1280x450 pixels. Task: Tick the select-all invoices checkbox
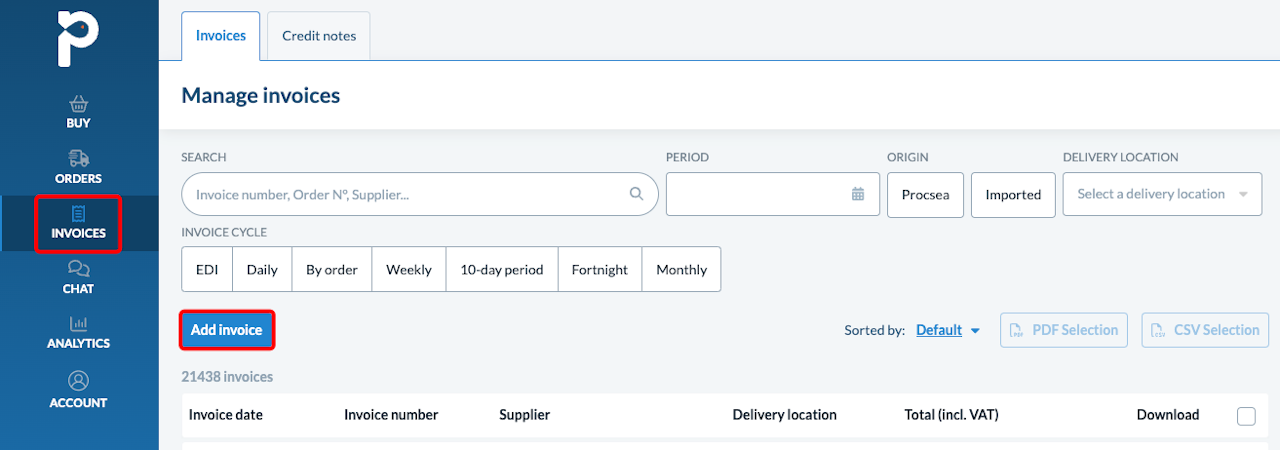tap(1246, 416)
